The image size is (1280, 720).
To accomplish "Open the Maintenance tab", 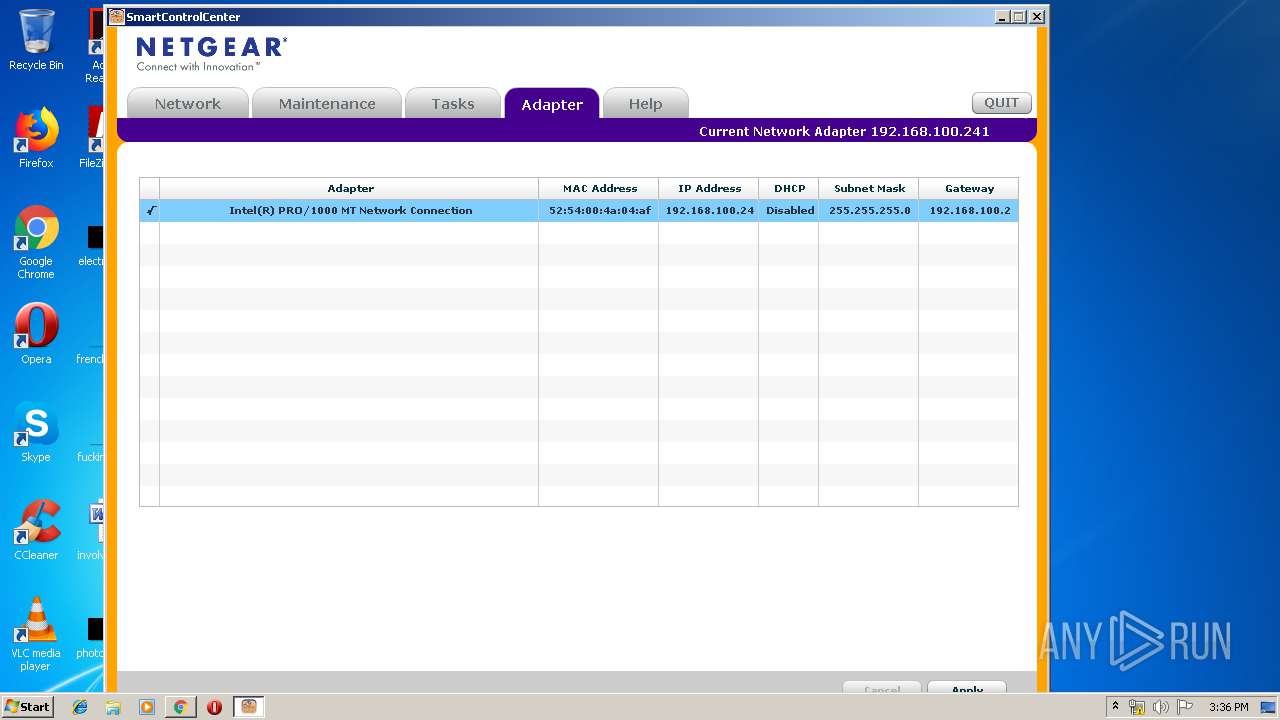I will click(x=327, y=104).
